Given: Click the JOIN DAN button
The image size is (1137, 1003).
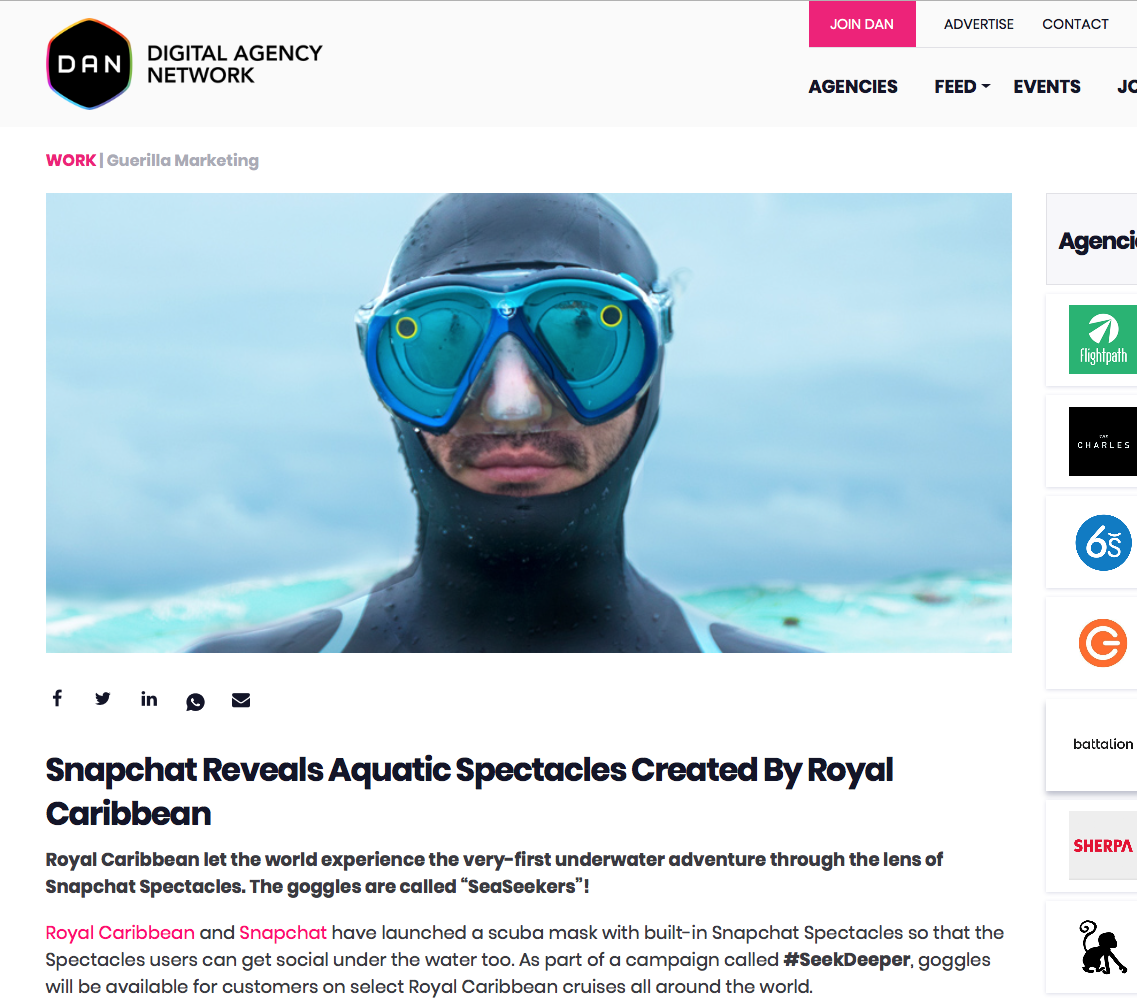Looking at the screenshot, I should point(862,24).
